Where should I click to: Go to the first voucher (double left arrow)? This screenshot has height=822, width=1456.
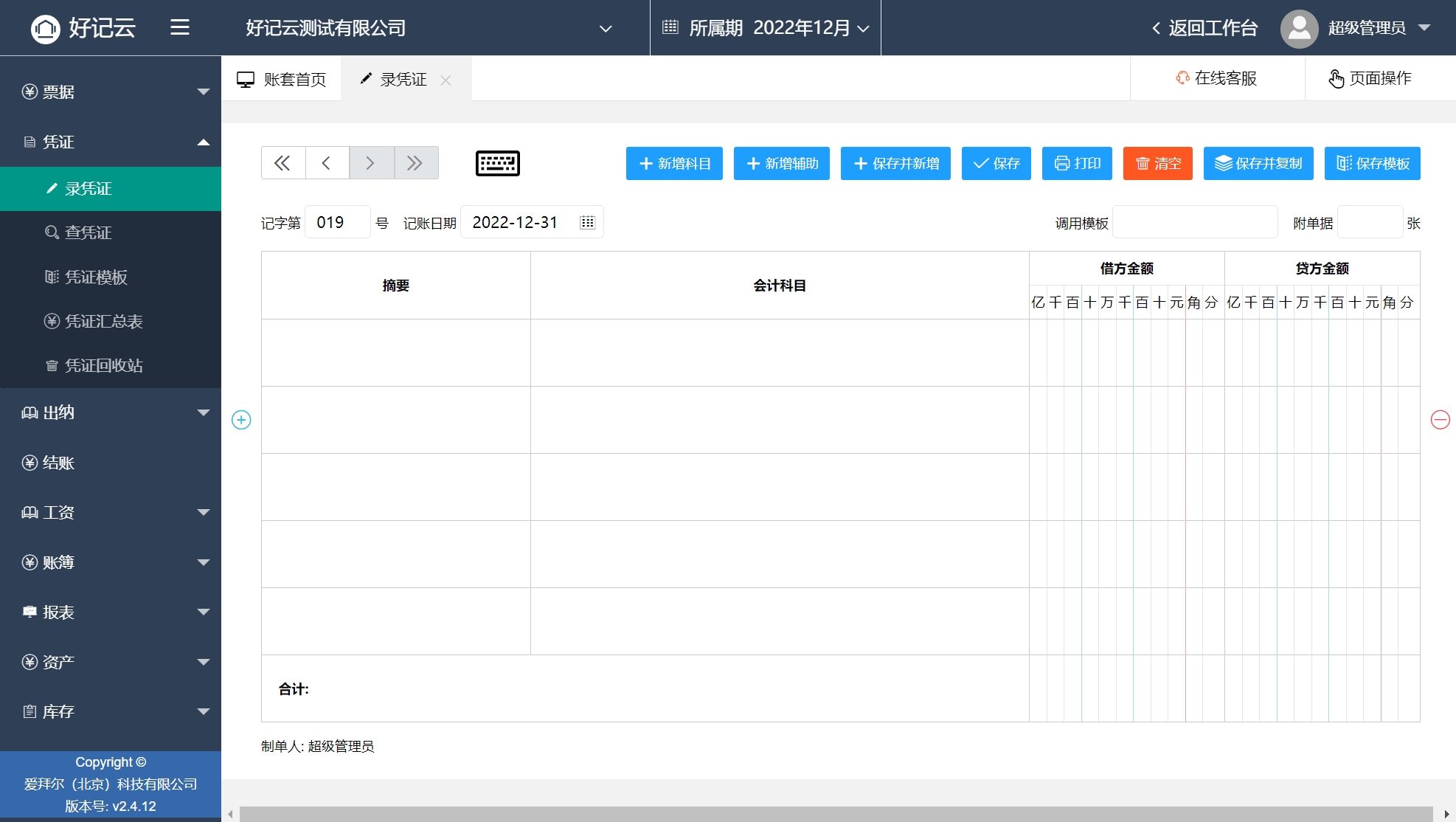[x=283, y=163]
